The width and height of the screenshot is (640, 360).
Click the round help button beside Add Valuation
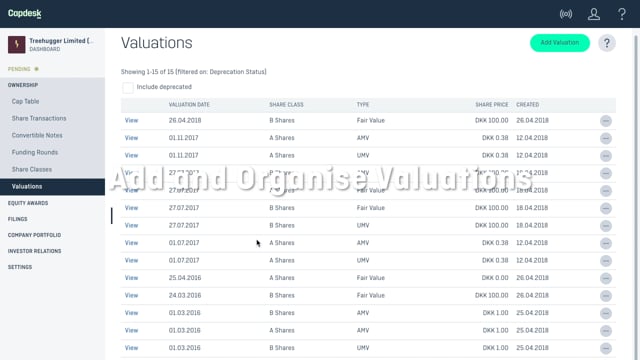click(607, 43)
